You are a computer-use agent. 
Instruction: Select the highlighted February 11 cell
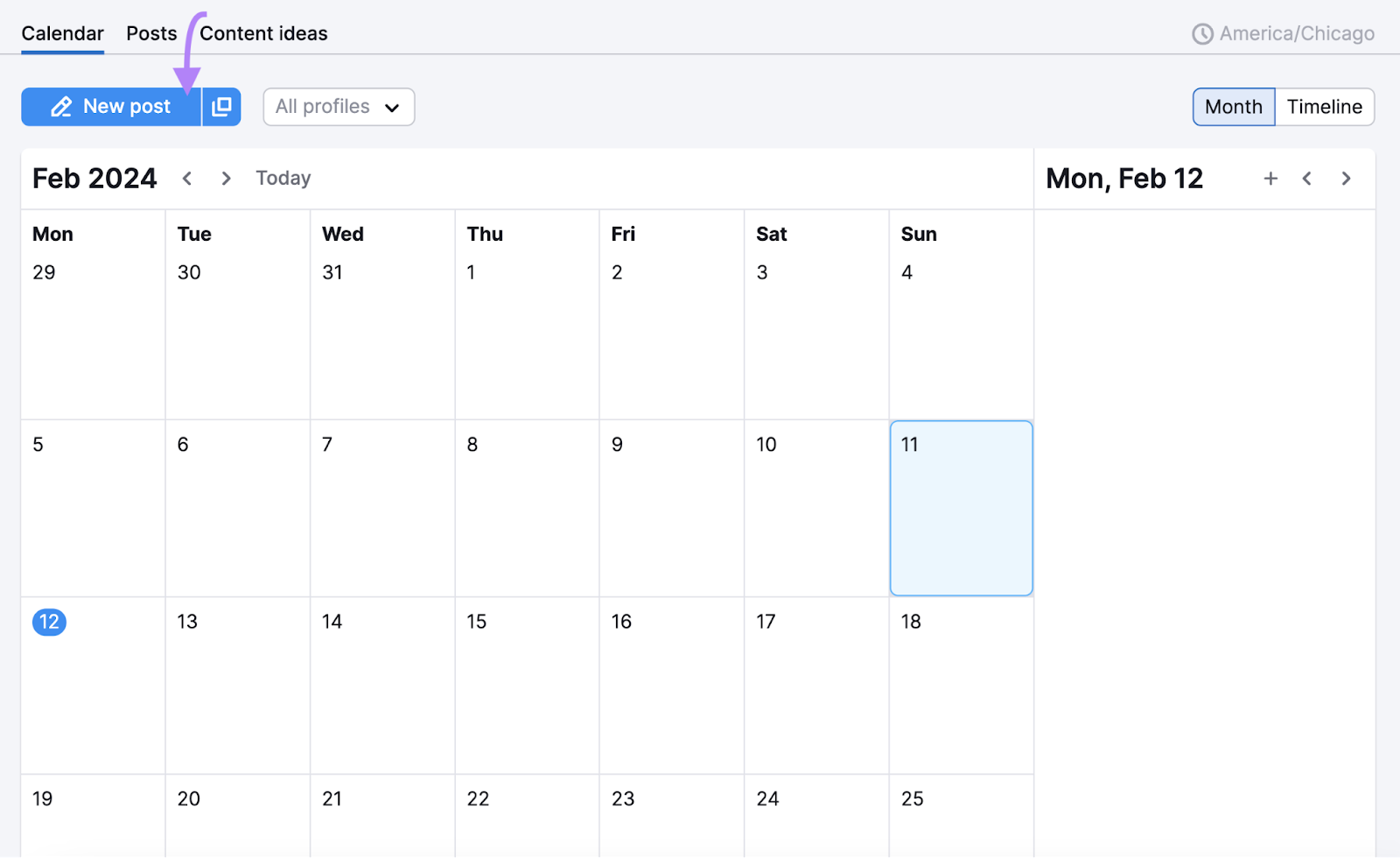[x=961, y=508]
